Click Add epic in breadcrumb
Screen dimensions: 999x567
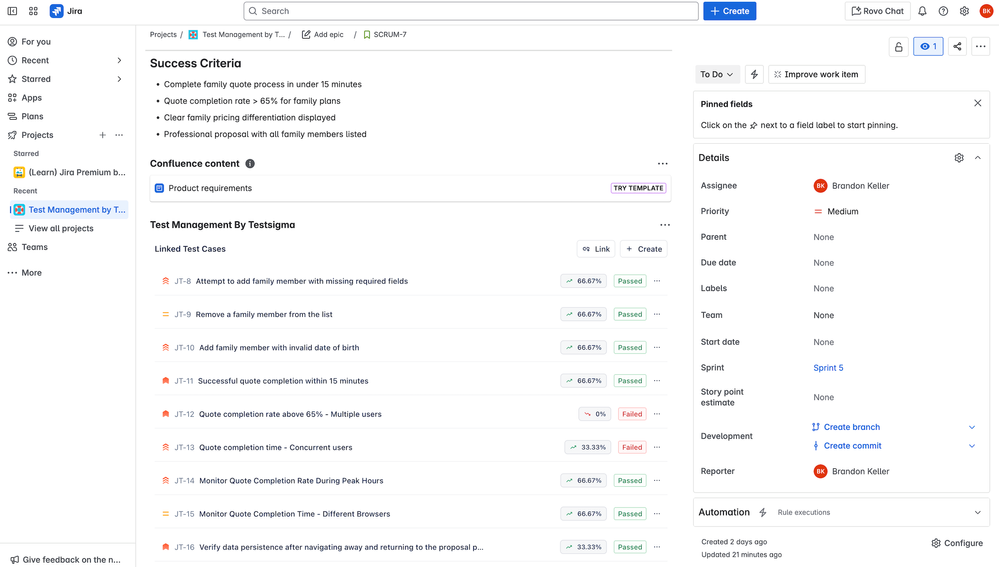tap(322, 35)
